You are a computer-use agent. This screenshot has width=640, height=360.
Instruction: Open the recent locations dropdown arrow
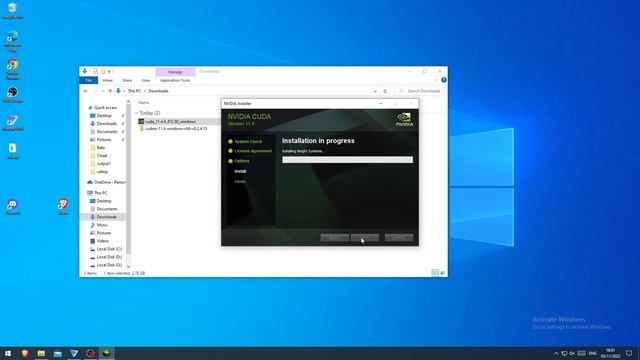[103, 91]
